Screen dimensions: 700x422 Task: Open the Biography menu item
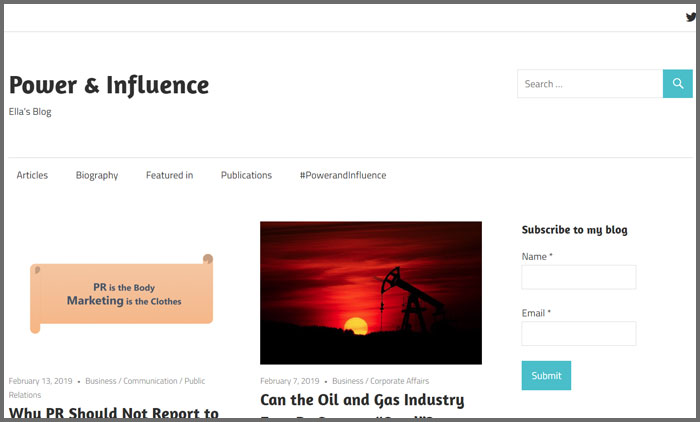point(97,175)
